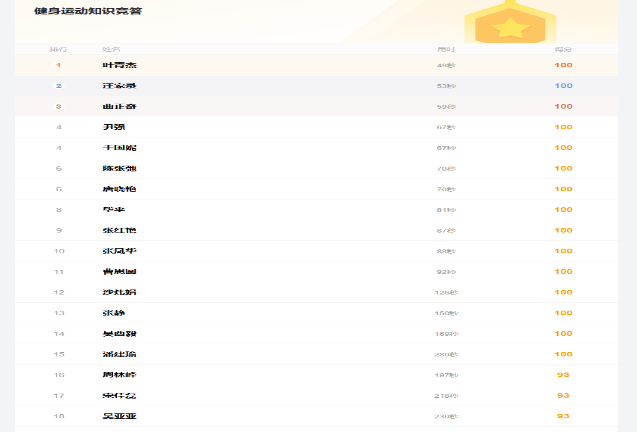637x432 pixels.
Task: Select the name 张红艳 in rank 9 row
Action: coord(119,230)
